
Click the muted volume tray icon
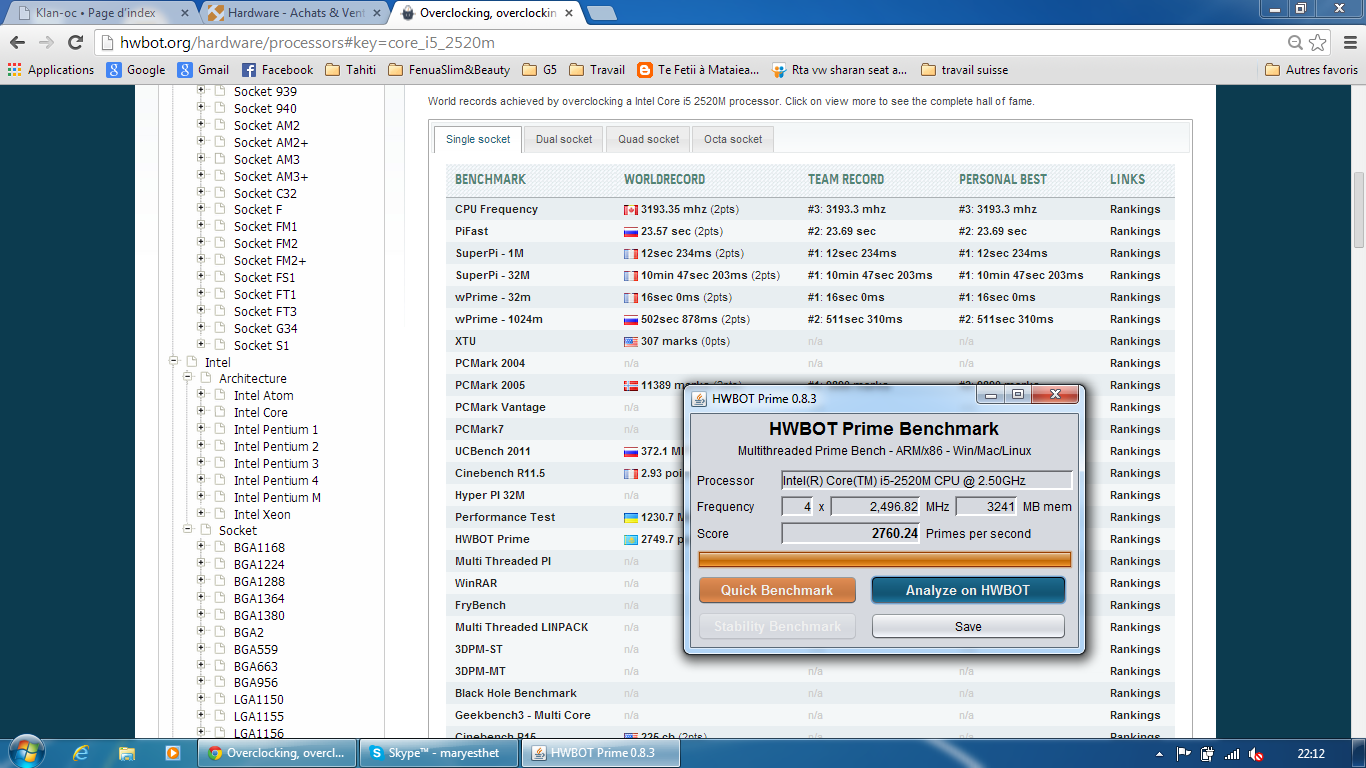click(1256, 754)
